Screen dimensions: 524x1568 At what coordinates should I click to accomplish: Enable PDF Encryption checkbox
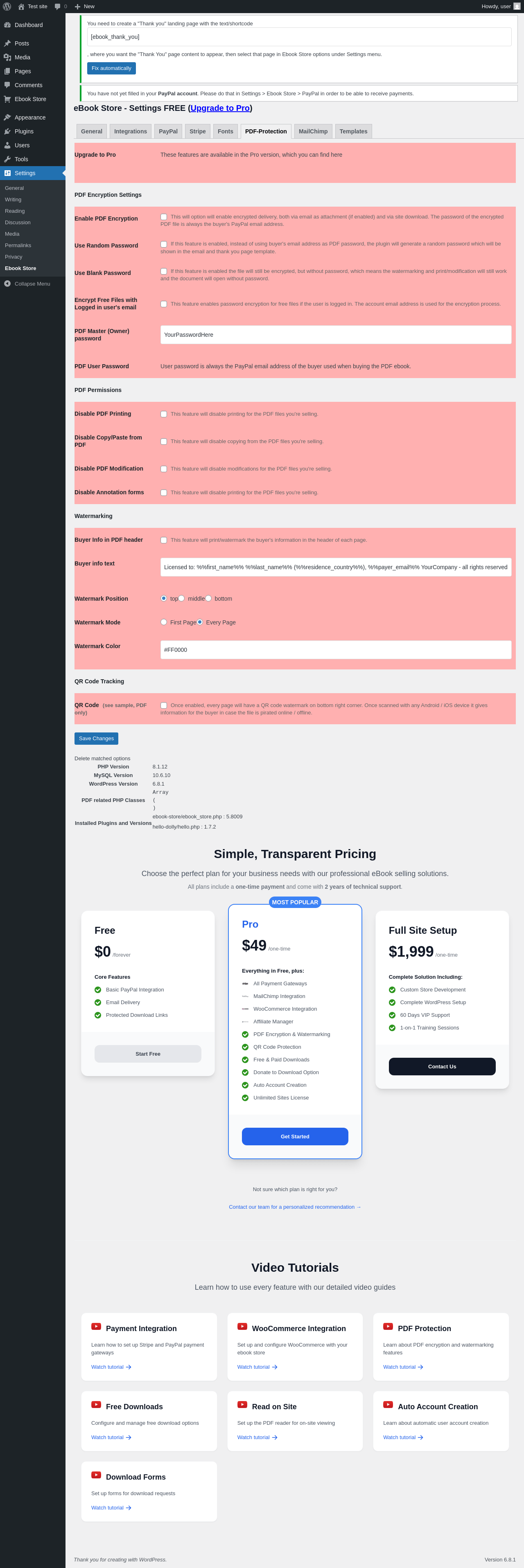tap(163, 217)
